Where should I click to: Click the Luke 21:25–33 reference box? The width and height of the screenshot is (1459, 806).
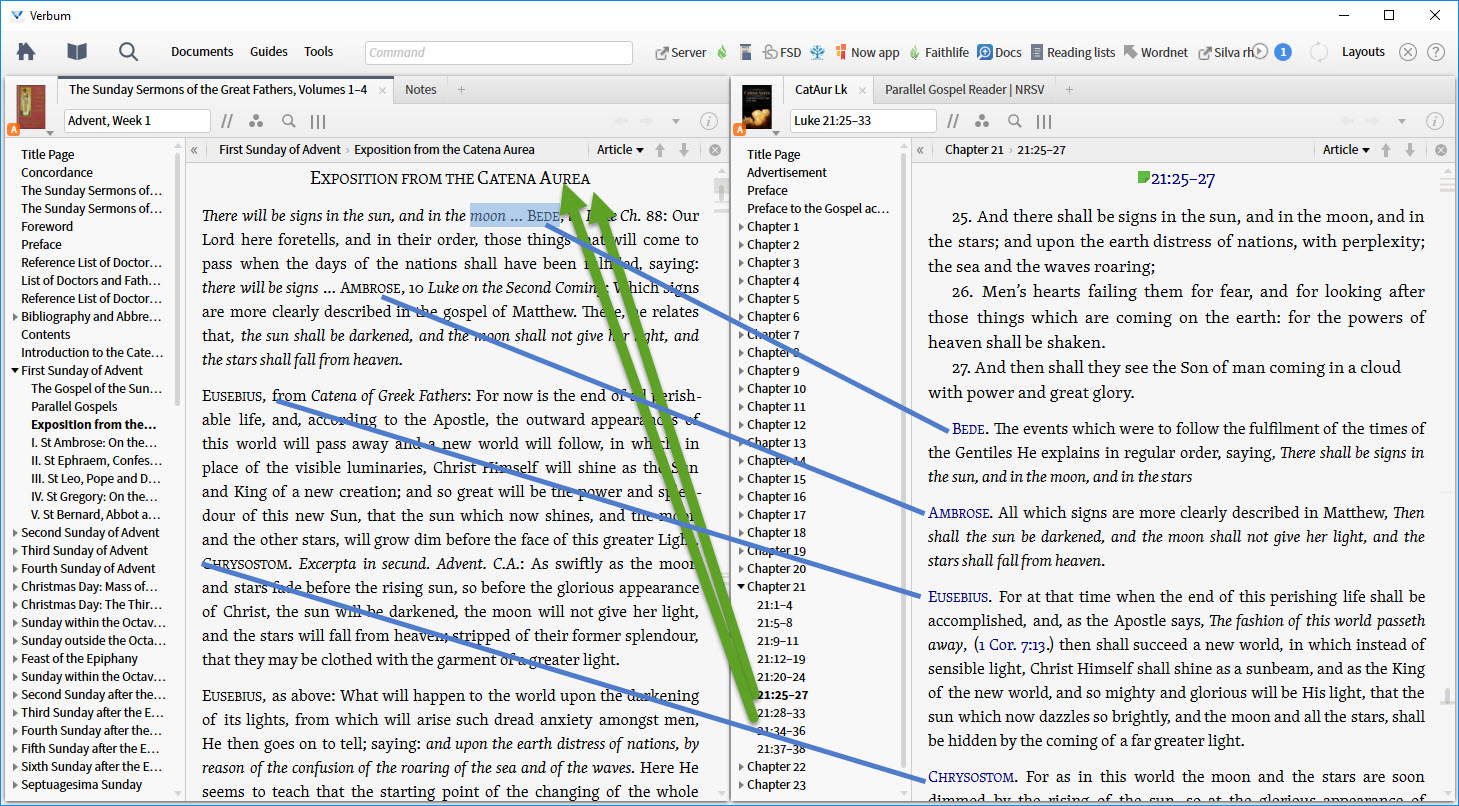coord(863,121)
